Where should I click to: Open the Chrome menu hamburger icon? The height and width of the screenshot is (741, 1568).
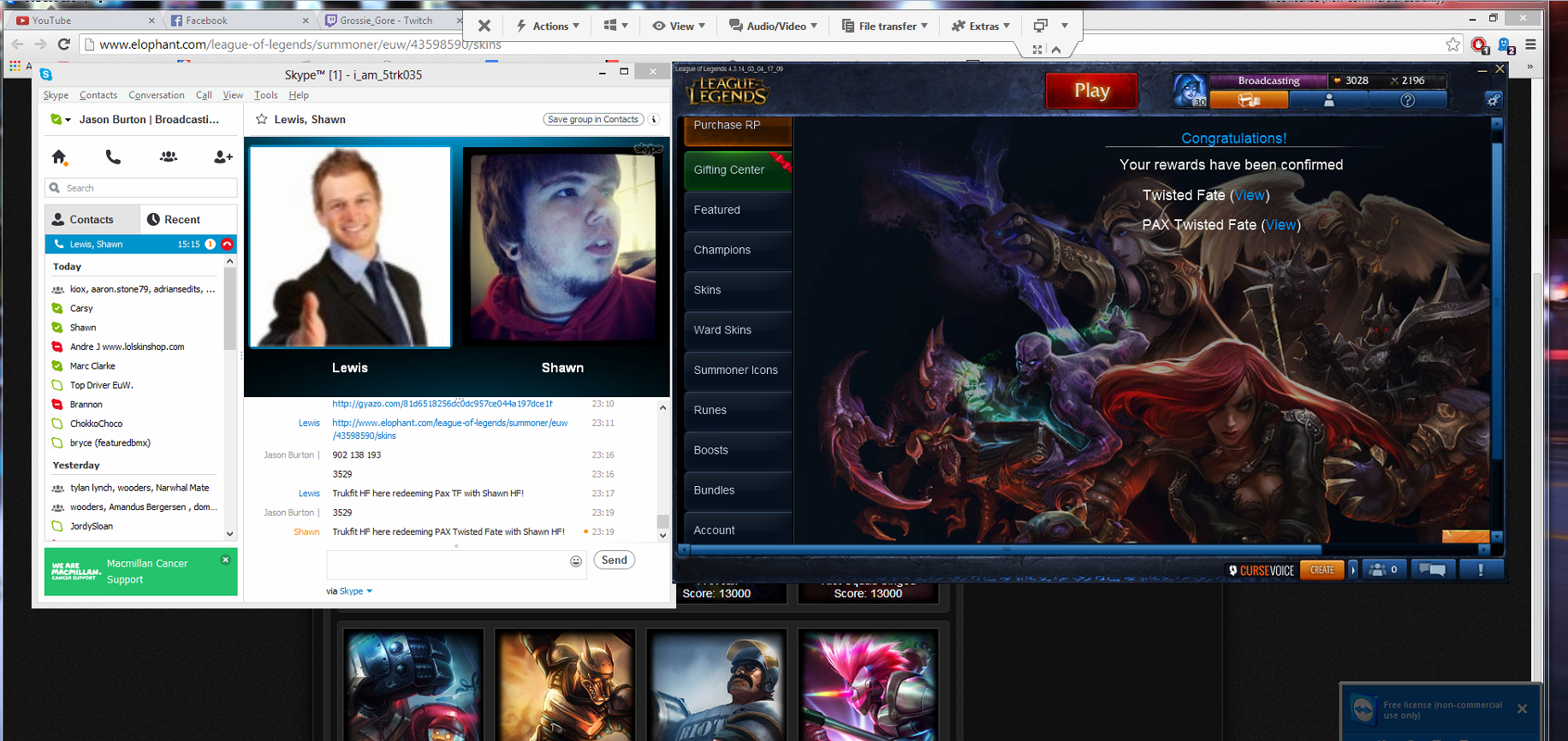point(1530,44)
